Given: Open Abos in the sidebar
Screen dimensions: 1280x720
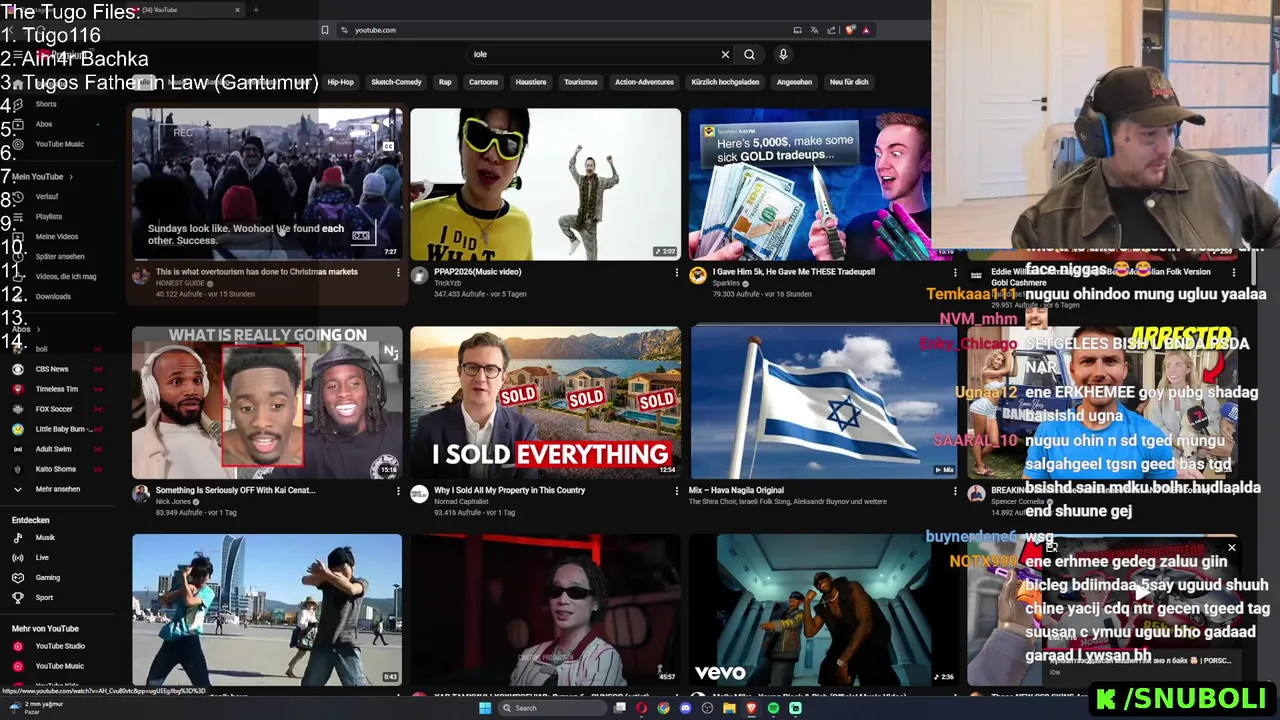Looking at the screenshot, I should [44, 124].
